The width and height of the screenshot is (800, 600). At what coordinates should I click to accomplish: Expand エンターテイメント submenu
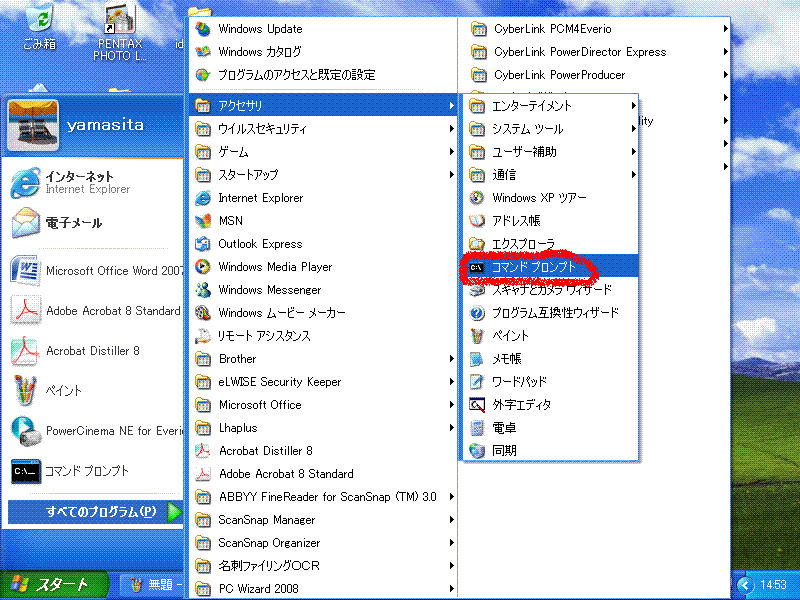pyautogui.click(x=551, y=106)
